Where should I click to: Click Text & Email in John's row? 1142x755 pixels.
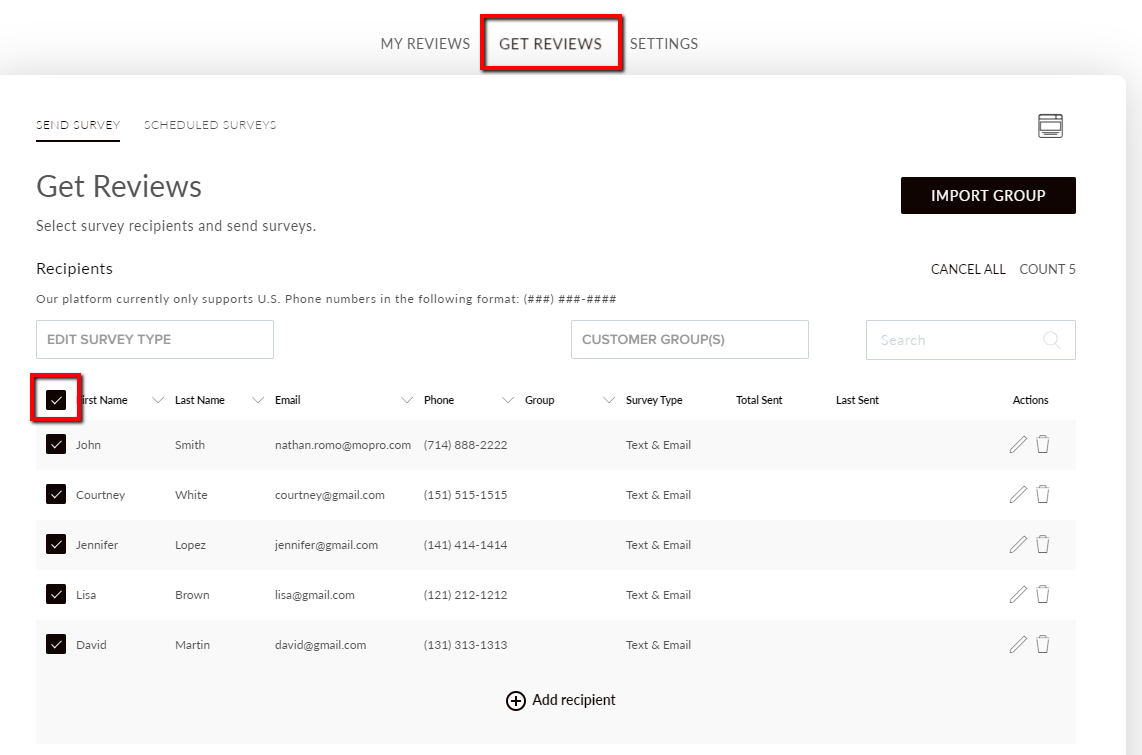(658, 445)
